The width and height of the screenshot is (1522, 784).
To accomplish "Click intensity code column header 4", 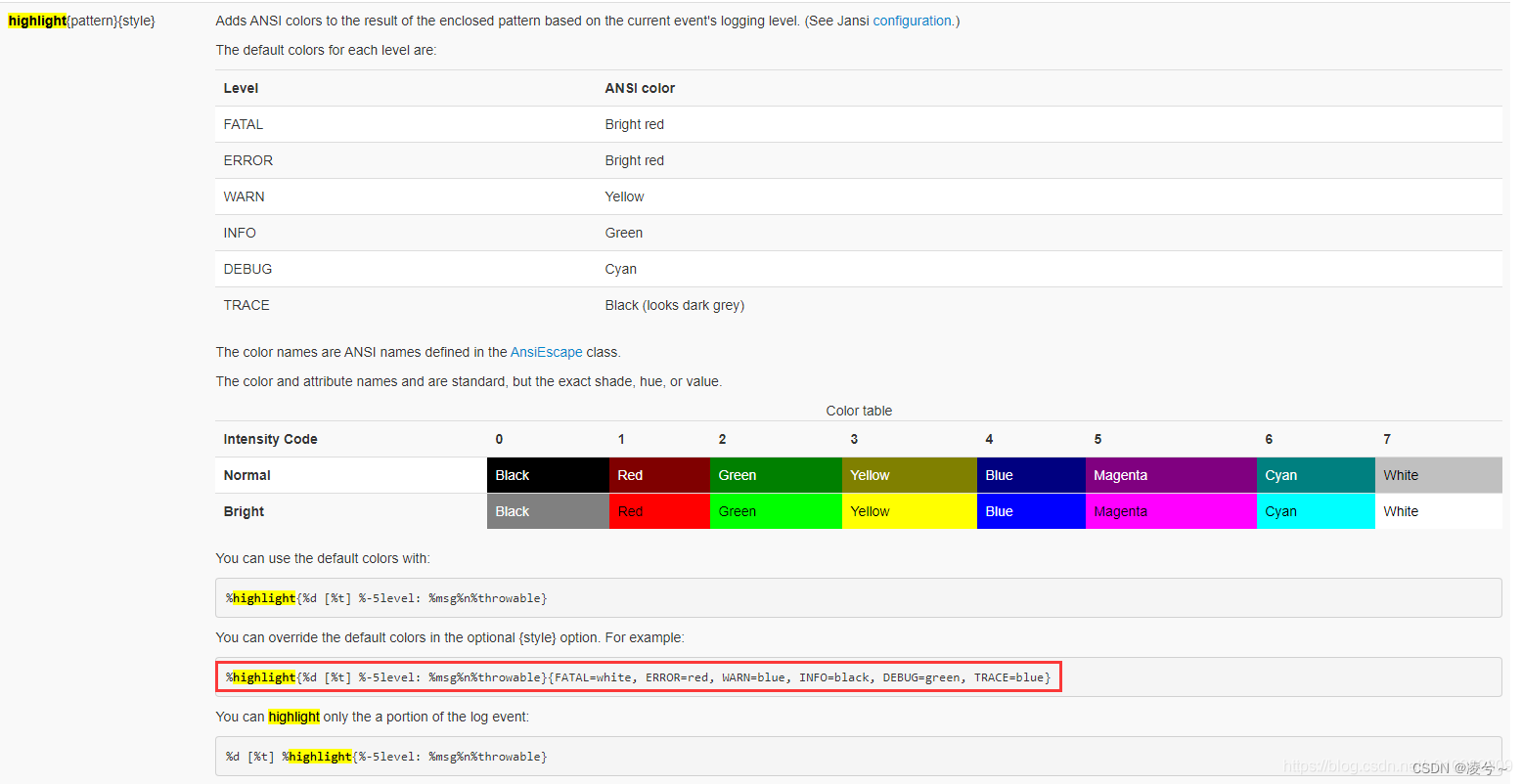I will tap(989, 439).
